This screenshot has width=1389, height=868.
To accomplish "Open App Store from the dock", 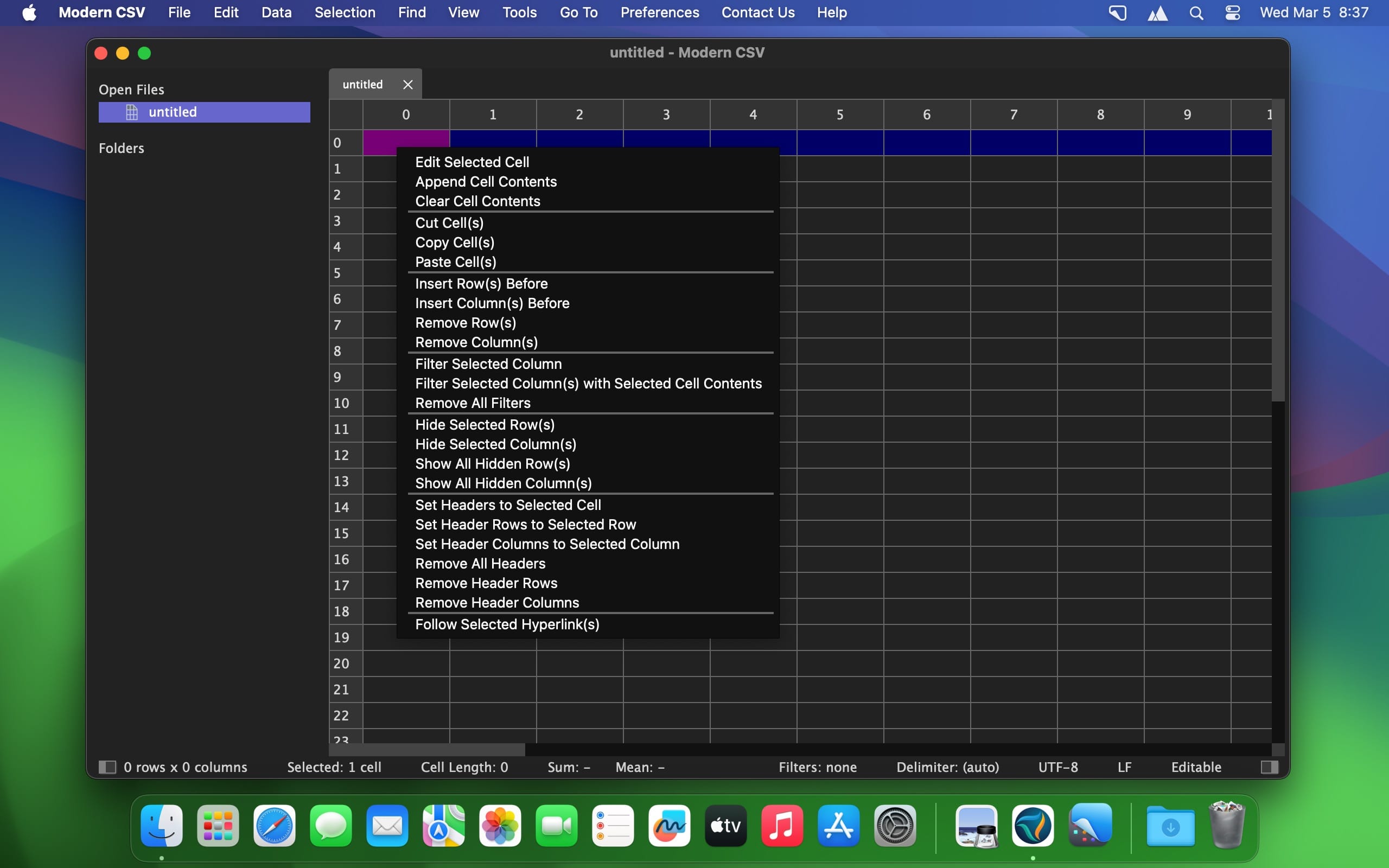I will pyautogui.click(x=839, y=826).
